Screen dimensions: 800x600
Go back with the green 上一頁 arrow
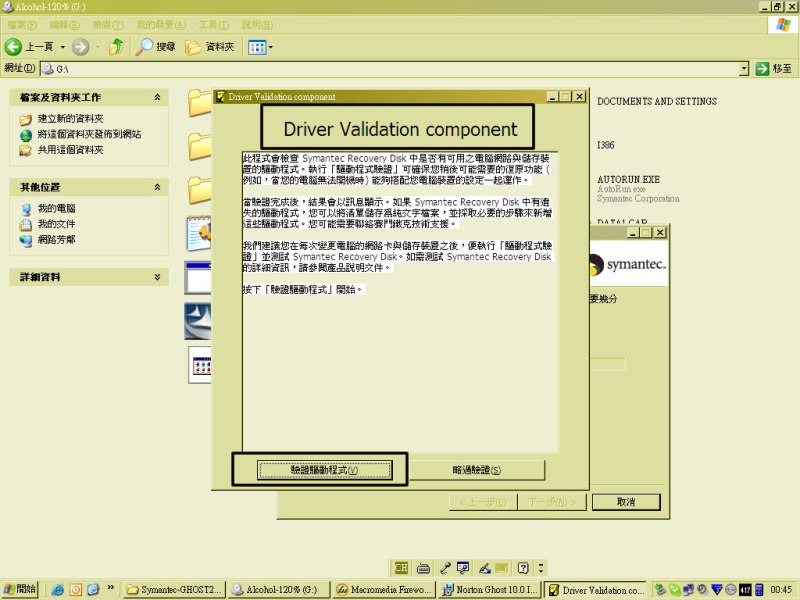tap(29, 47)
